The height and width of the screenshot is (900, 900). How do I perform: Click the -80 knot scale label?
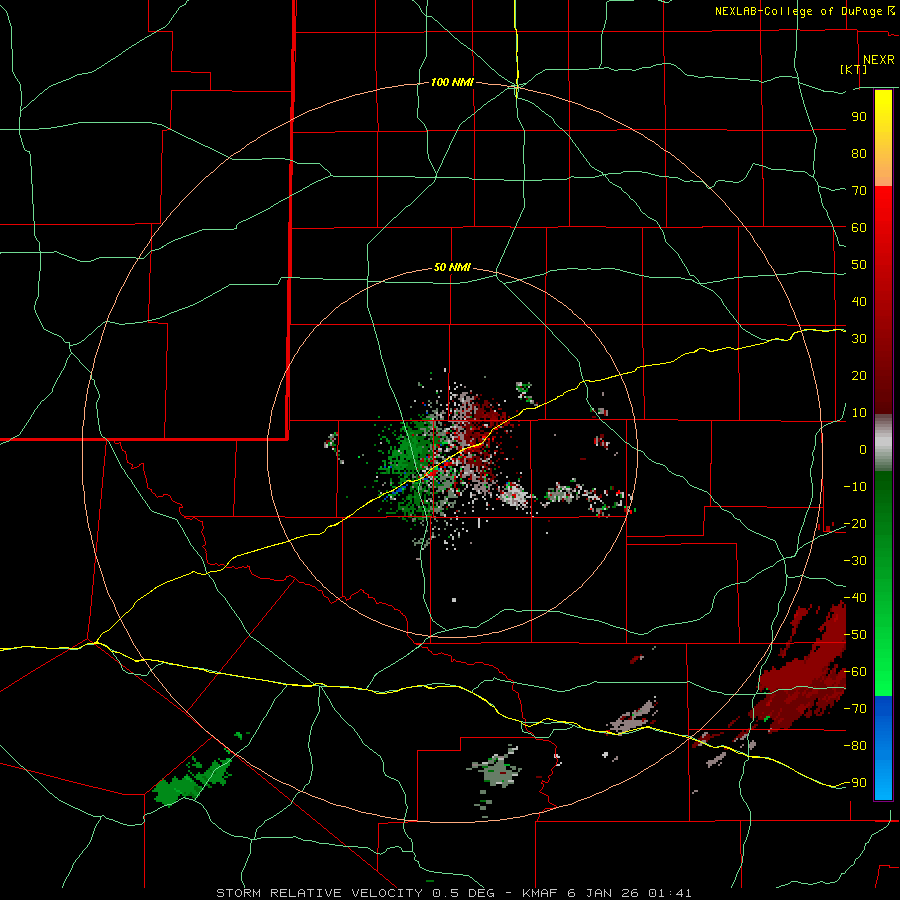coord(855,746)
